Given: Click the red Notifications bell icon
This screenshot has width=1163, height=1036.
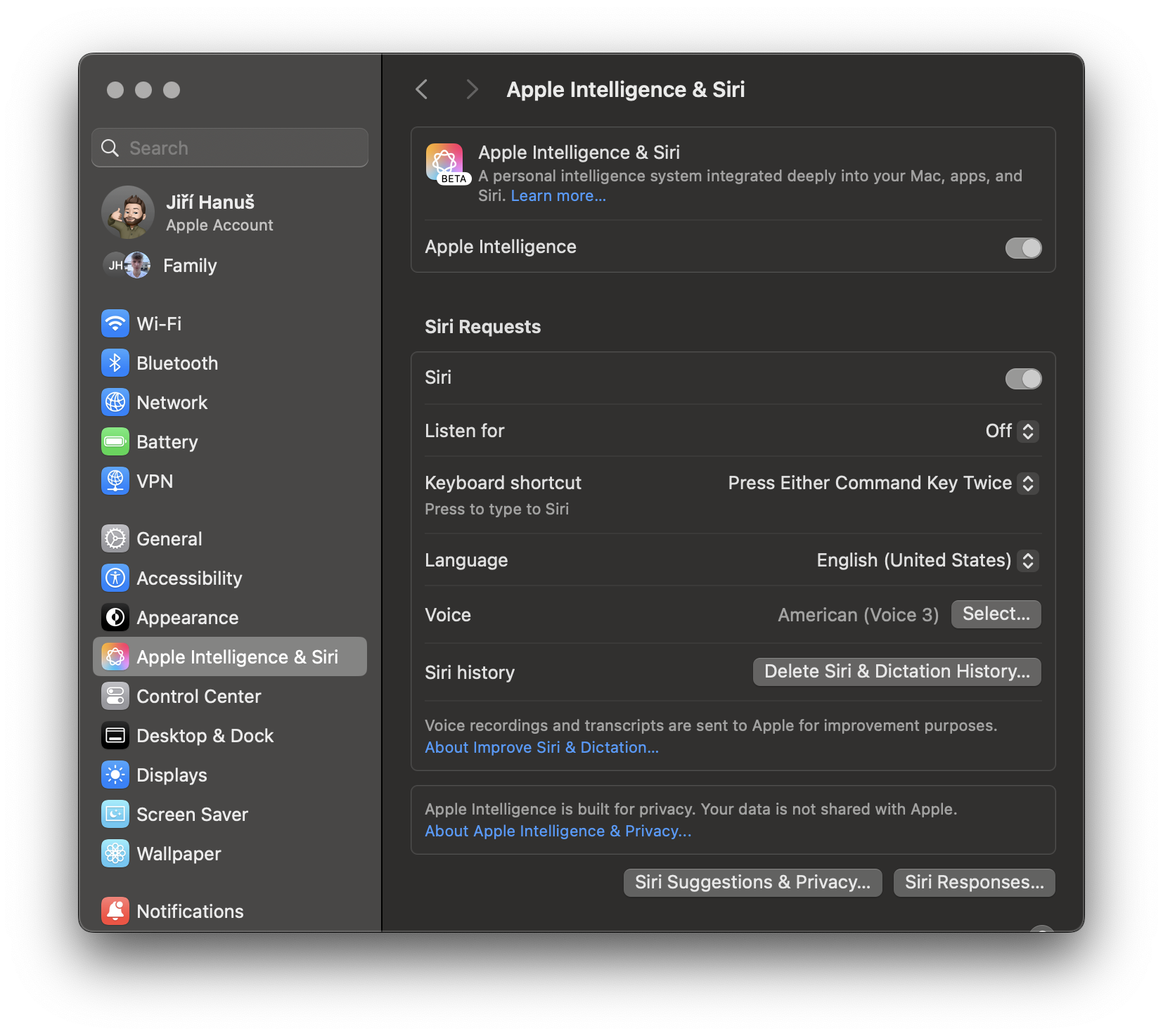Looking at the screenshot, I should (115, 911).
